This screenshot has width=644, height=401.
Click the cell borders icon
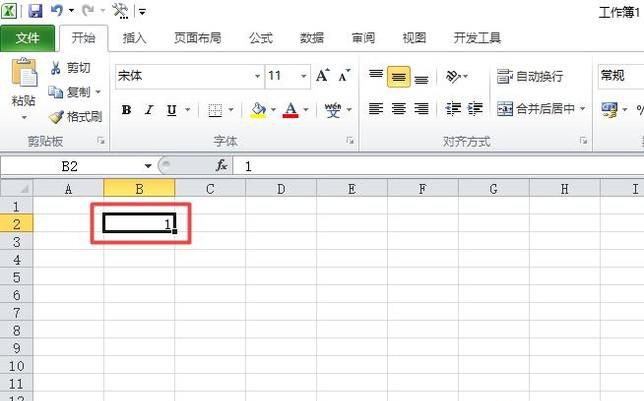click(215, 110)
